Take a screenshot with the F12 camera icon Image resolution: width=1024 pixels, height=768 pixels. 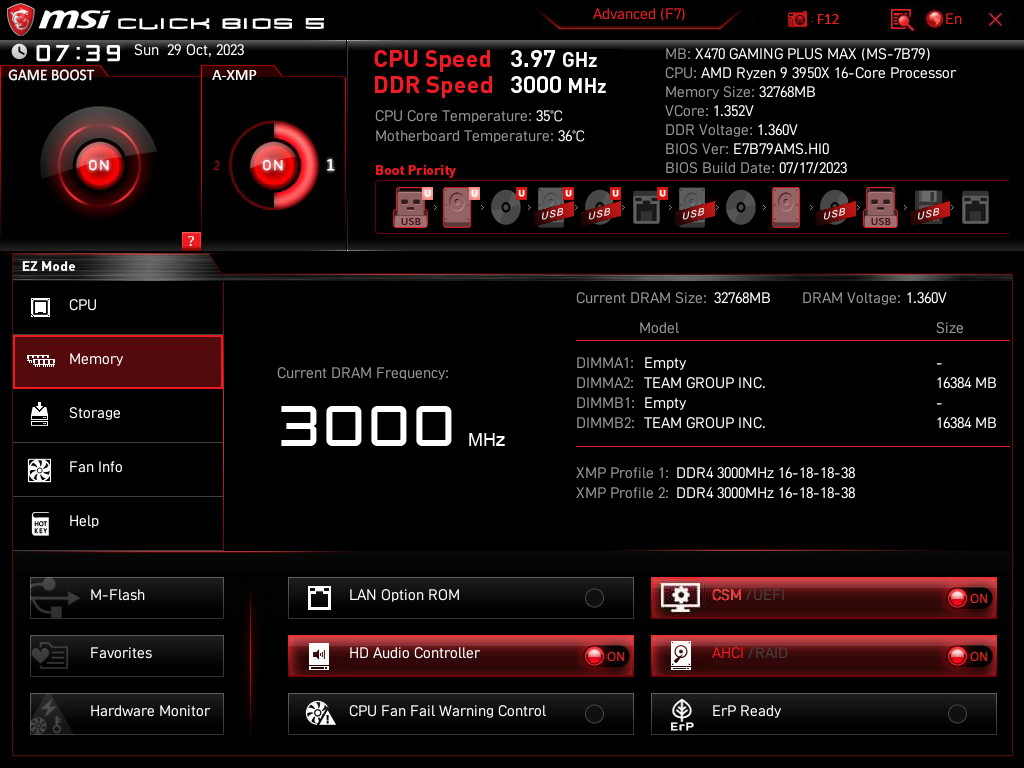[x=797, y=19]
